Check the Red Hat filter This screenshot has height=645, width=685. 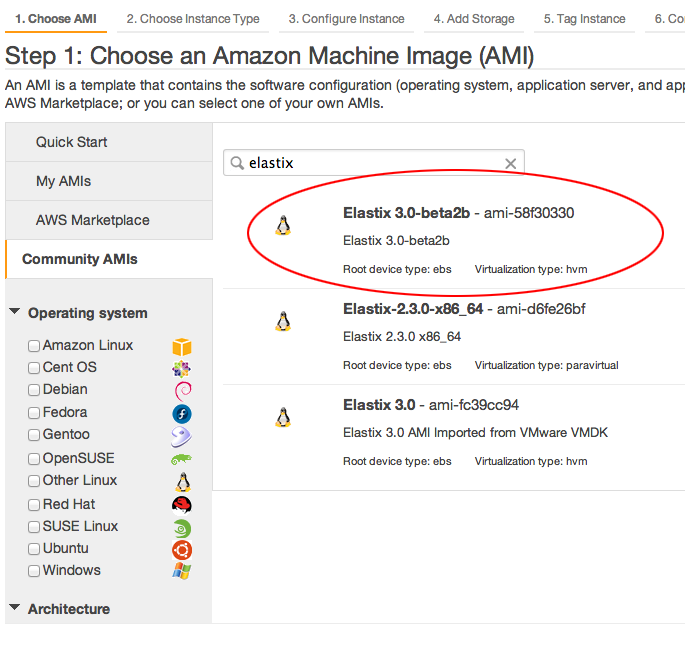pyautogui.click(x=34, y=505)
